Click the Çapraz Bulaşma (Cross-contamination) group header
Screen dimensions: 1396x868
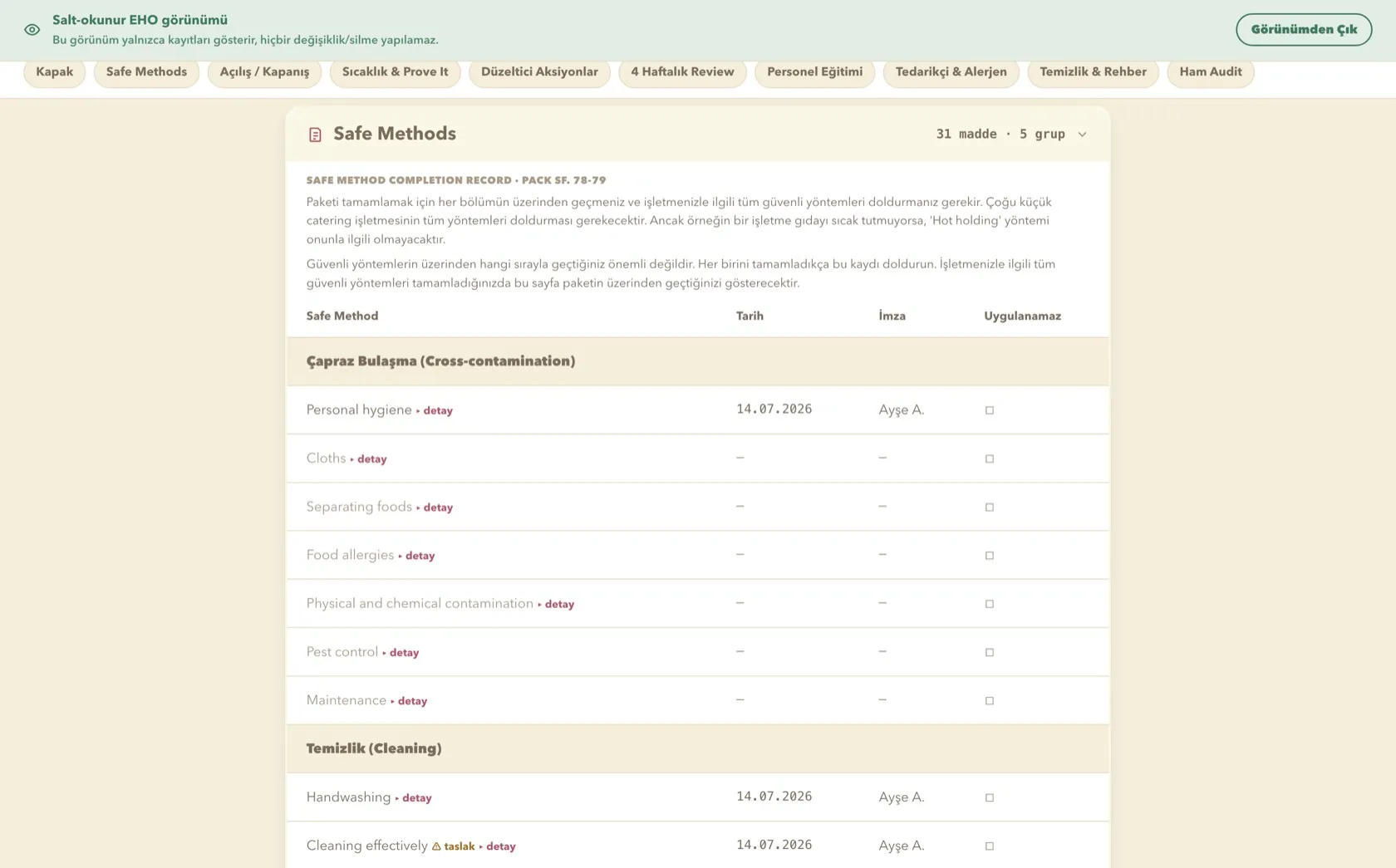698,361
